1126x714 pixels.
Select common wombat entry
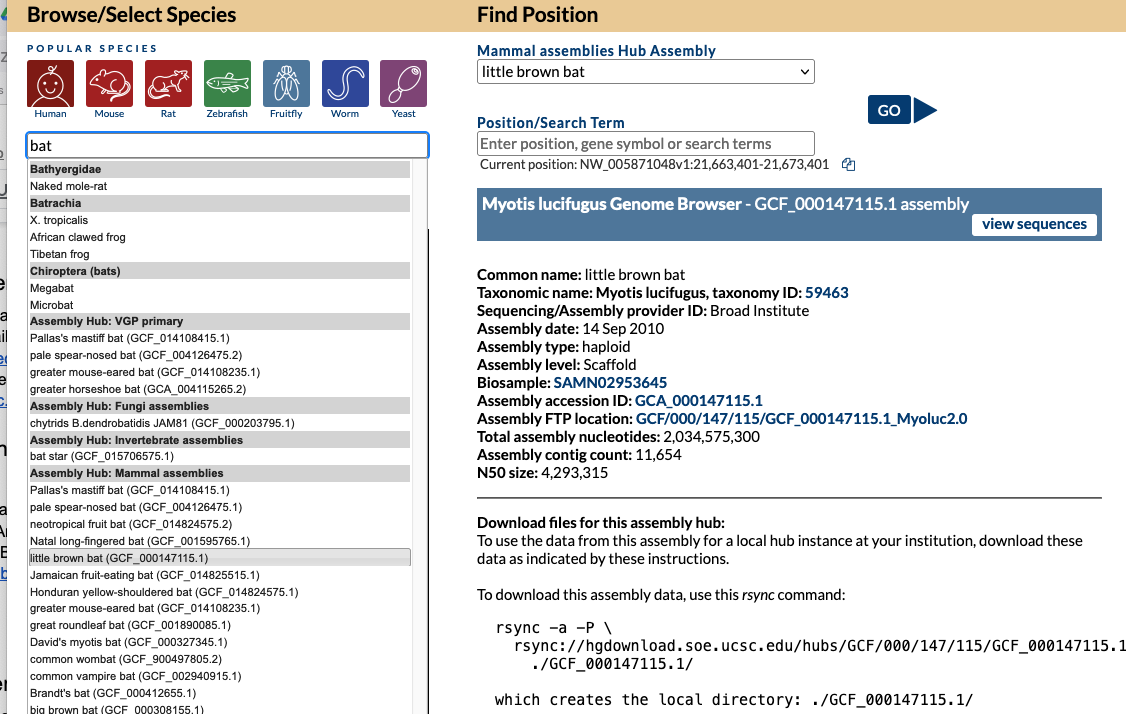pos(220,659)
